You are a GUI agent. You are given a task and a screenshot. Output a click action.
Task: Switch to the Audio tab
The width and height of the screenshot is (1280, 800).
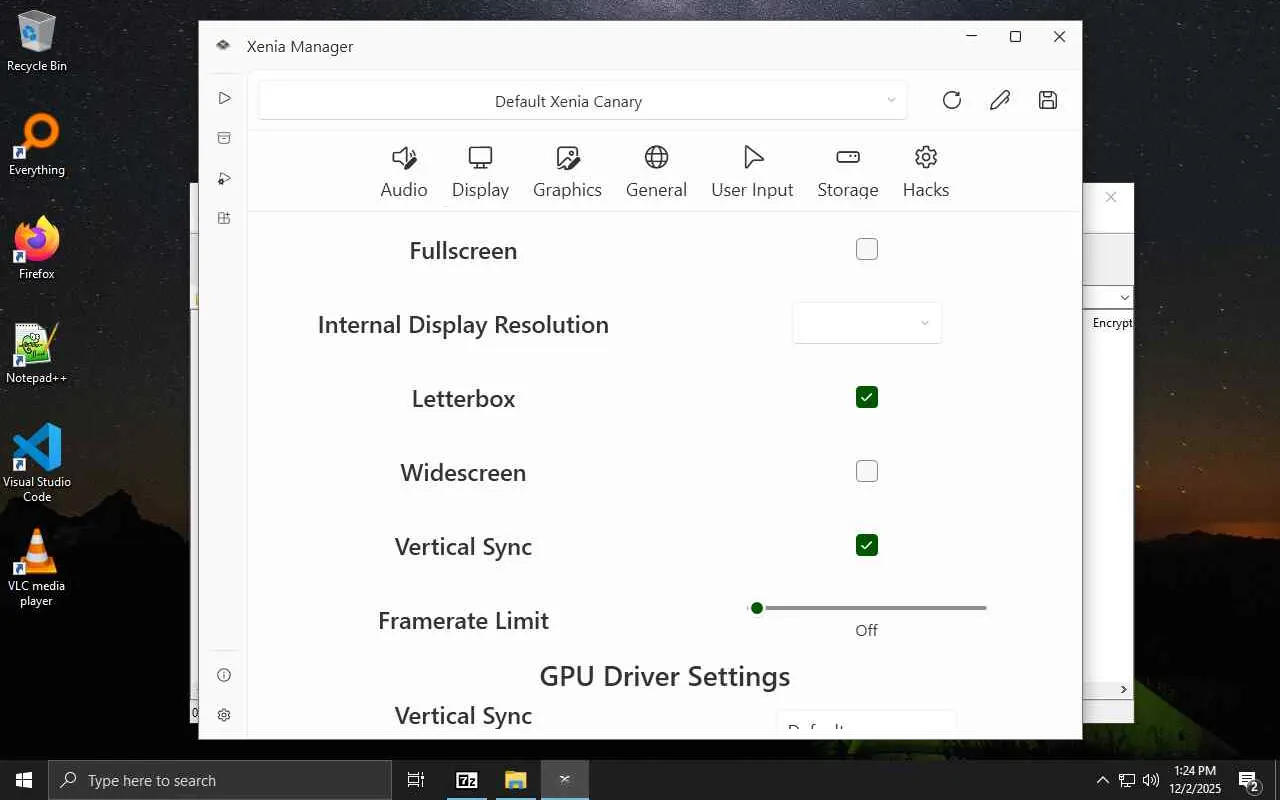pyautogui.click(x=404, y=172)
